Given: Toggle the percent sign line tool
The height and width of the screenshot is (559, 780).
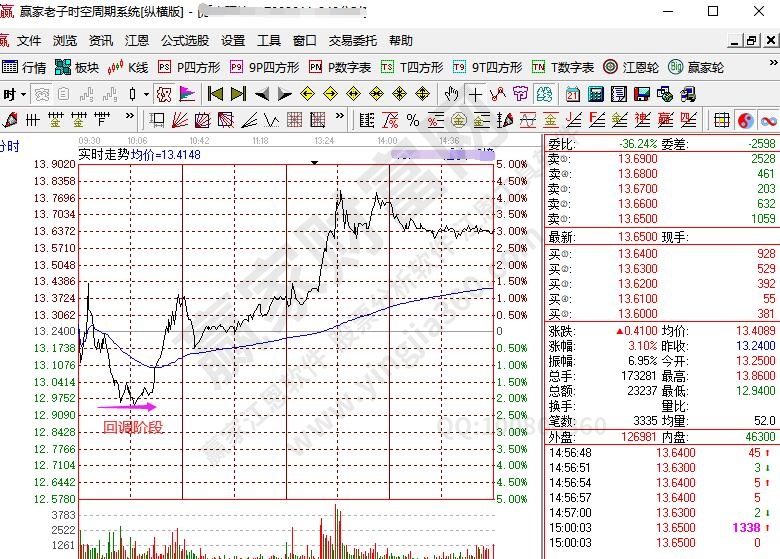Looking at the screenshot, I should coord(412,120).
